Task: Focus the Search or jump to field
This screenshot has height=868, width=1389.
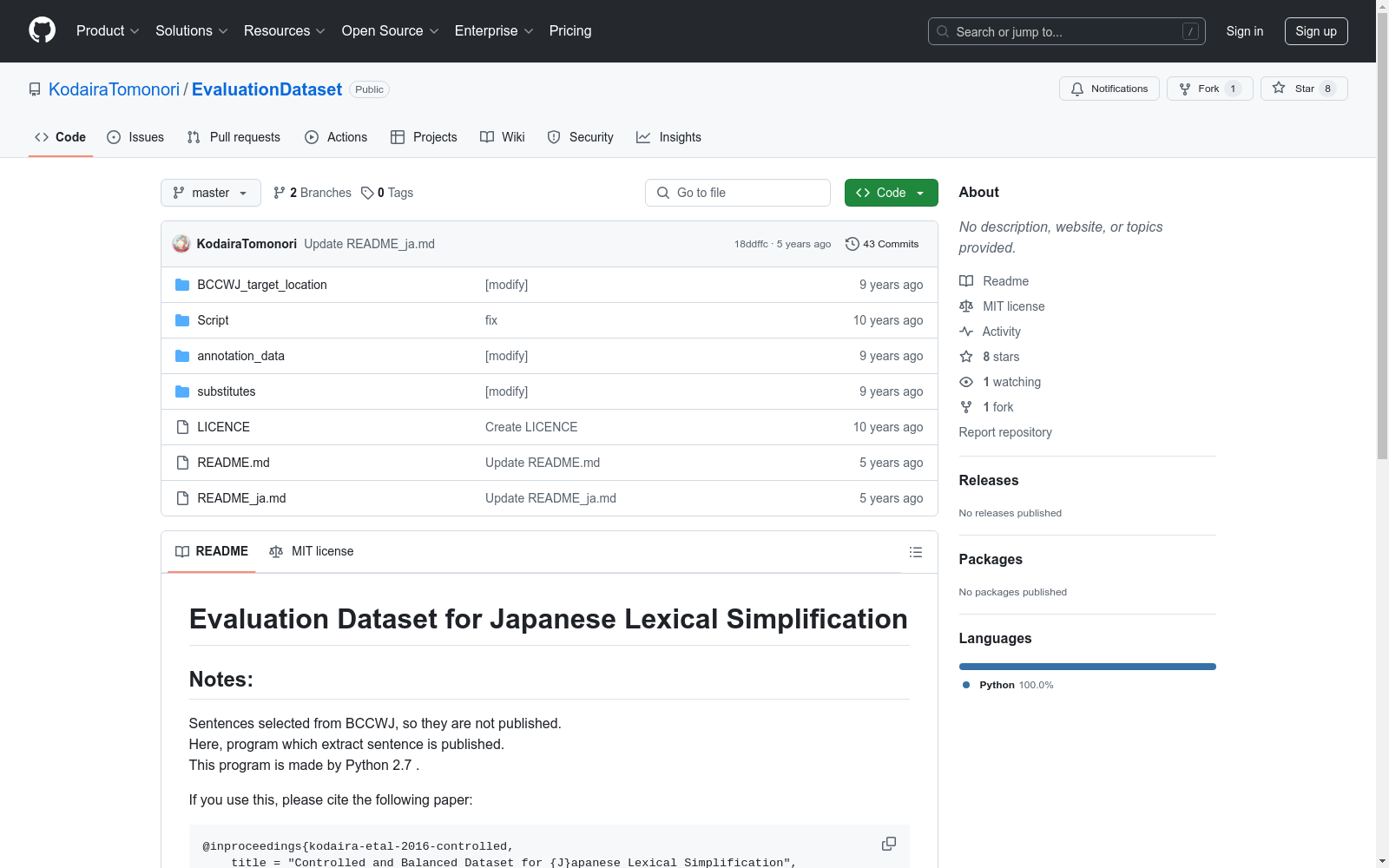Action: click(x=1067, y=31)
